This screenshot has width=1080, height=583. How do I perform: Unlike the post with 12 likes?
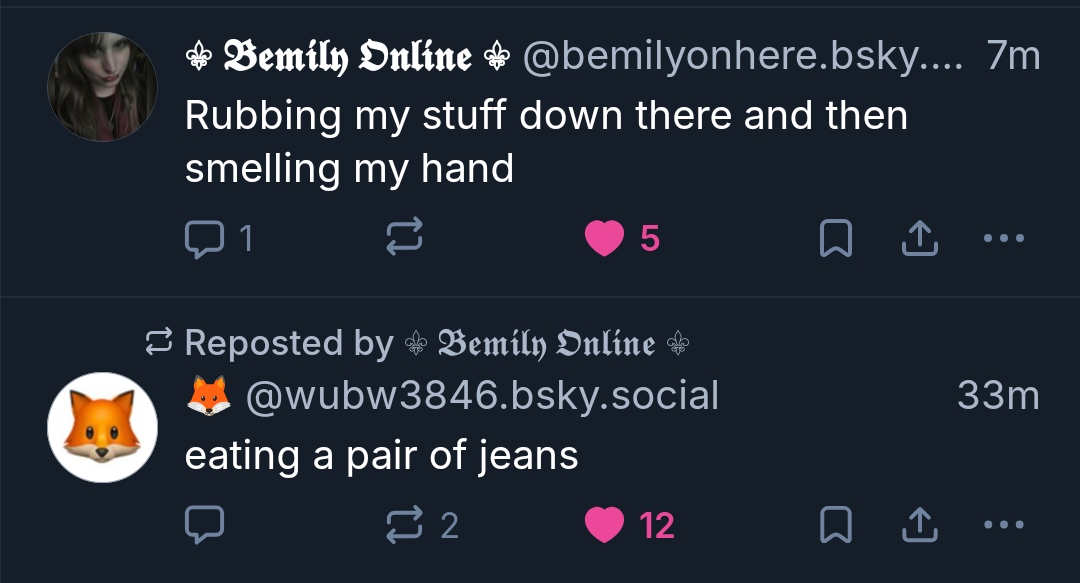tap(605, 525)
